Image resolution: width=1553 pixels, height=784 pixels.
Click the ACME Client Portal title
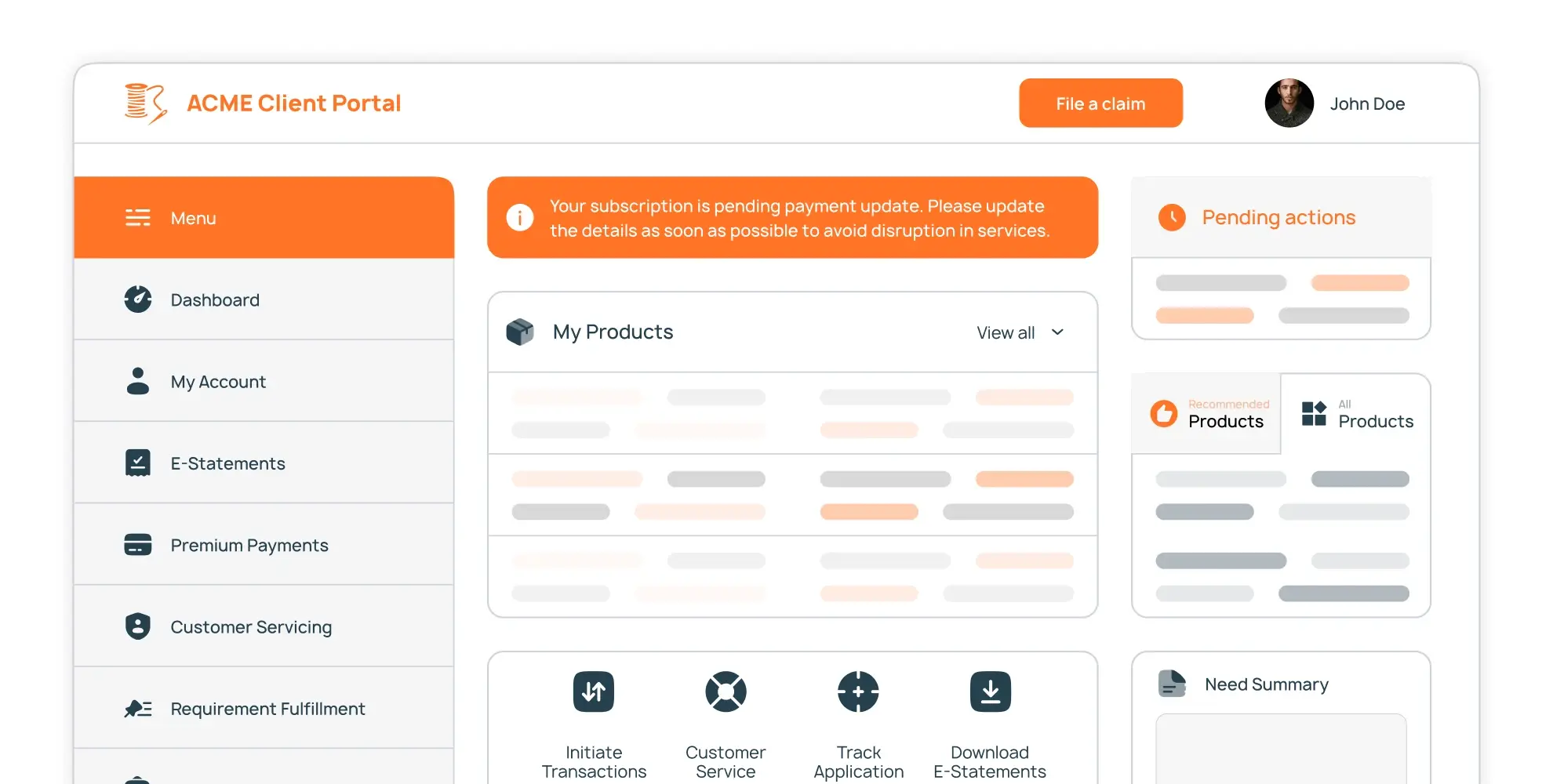coord(293,103)
